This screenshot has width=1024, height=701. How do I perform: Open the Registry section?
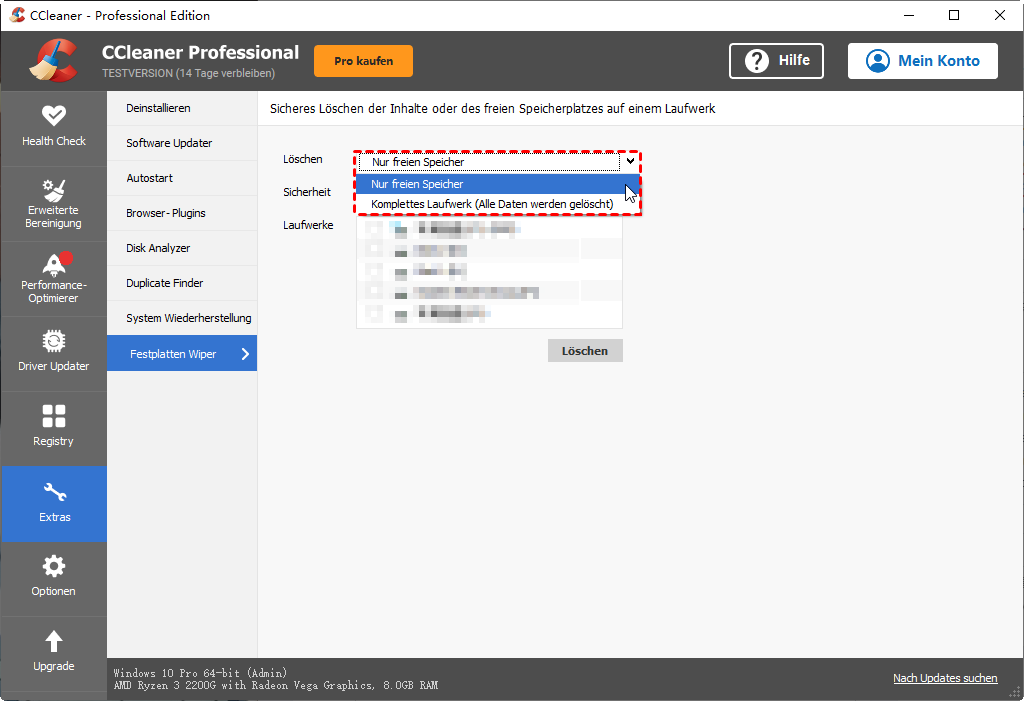54,429
